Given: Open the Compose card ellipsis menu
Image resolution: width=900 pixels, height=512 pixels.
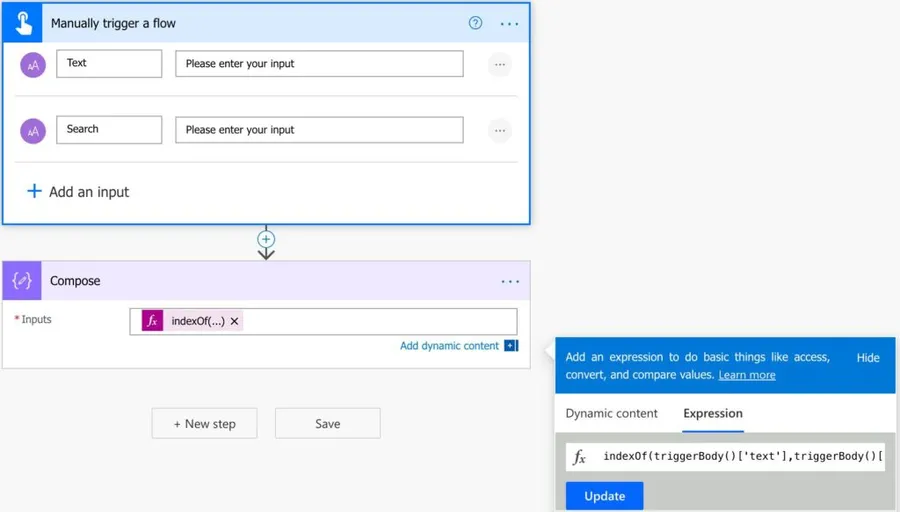Looking at the screenshot, I should (510, 281).
